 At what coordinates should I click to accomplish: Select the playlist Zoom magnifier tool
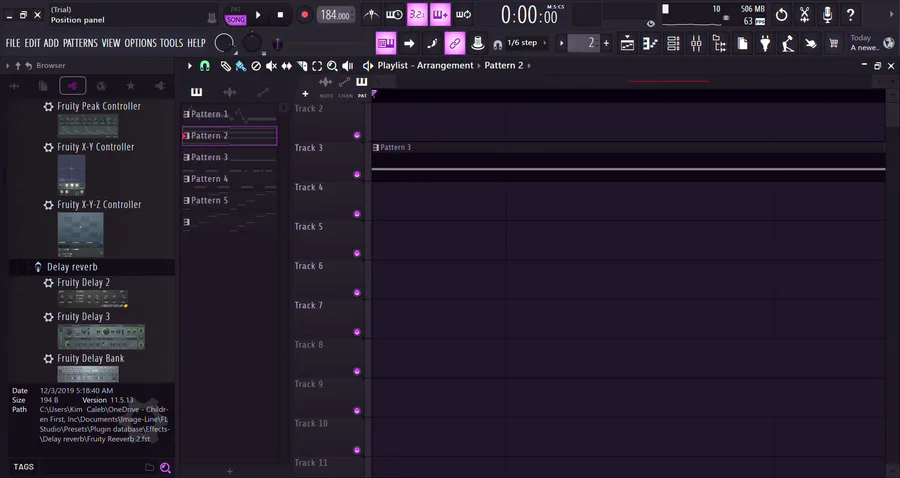pos(332,66)
